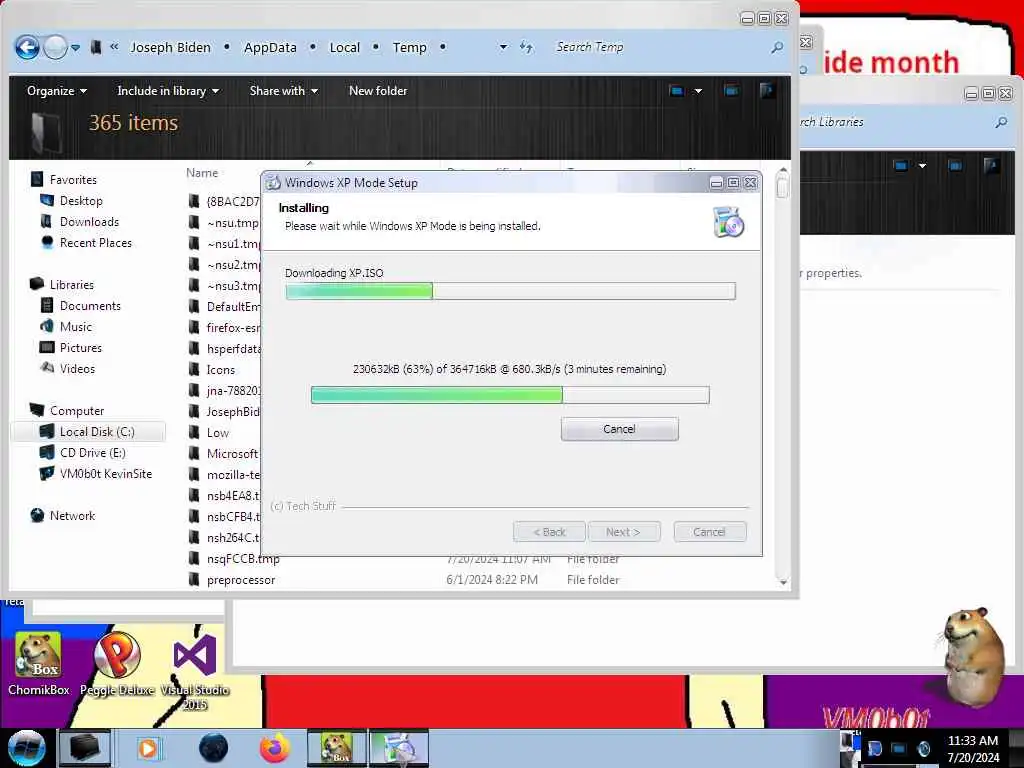The height and width of the screenshot is (768, 1024).
Task: Click the media player taskbar icon
Action: [148, 748]
